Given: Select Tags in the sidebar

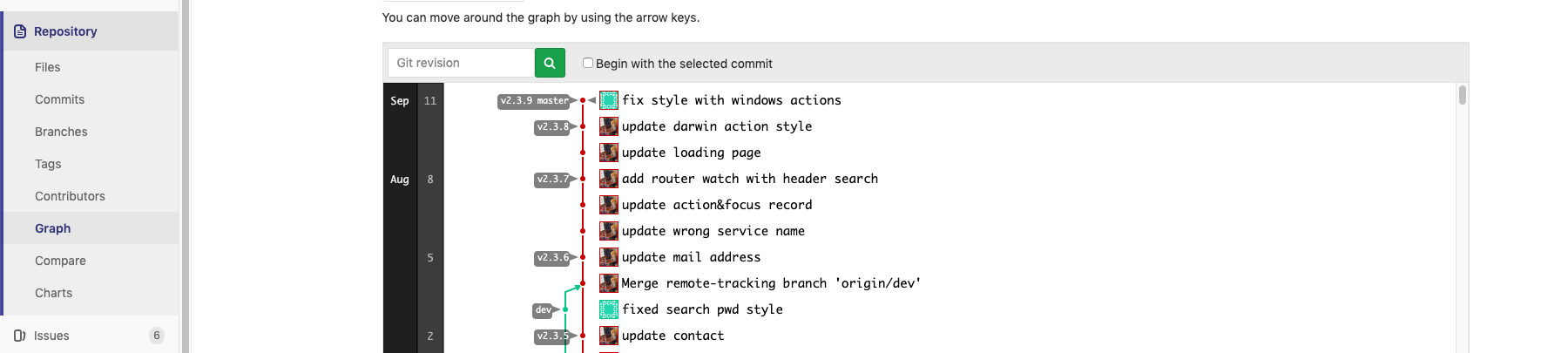Looking at the screenshot, I should pyautogui.click(x=48, y=164).
